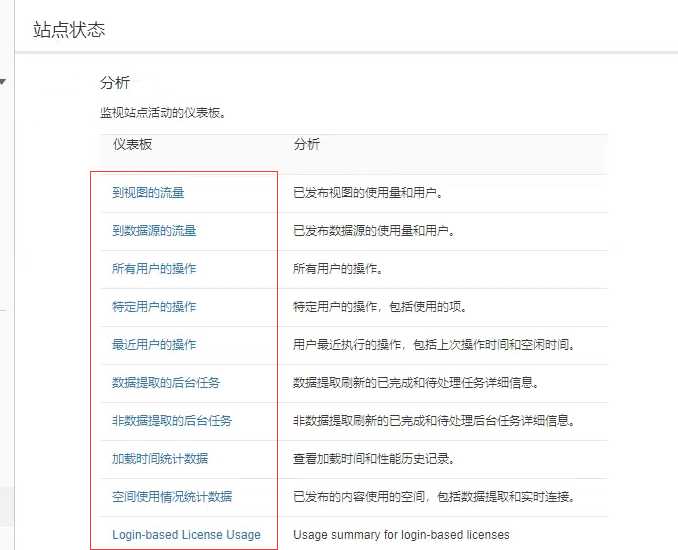This screenshot has width=678, height=550.
Task: Click description starting 非数据提取刷新的已完成
Action: coord(435,421)
